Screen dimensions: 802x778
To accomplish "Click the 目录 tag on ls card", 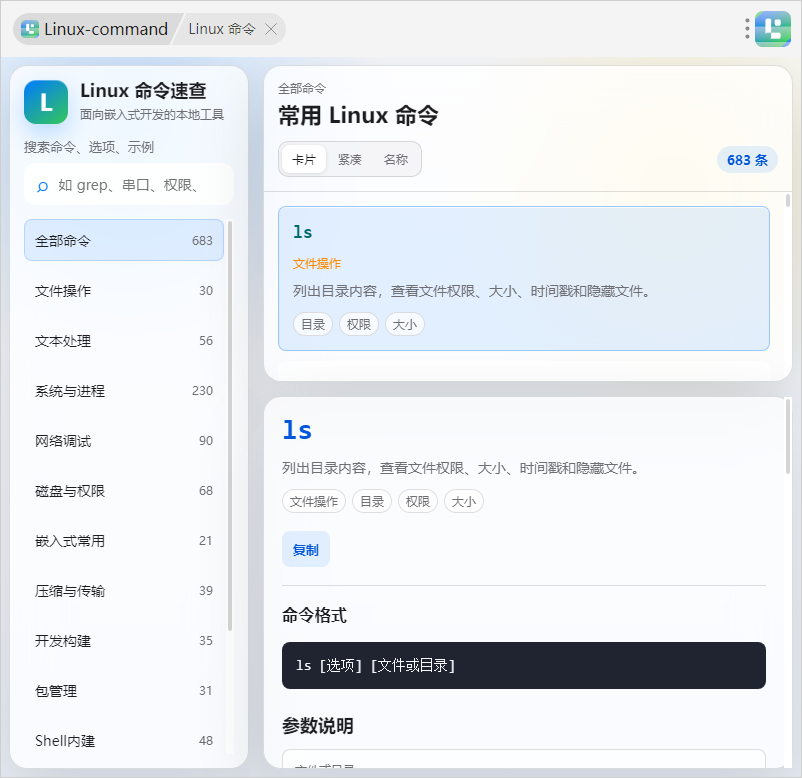I will pos(313,324).
